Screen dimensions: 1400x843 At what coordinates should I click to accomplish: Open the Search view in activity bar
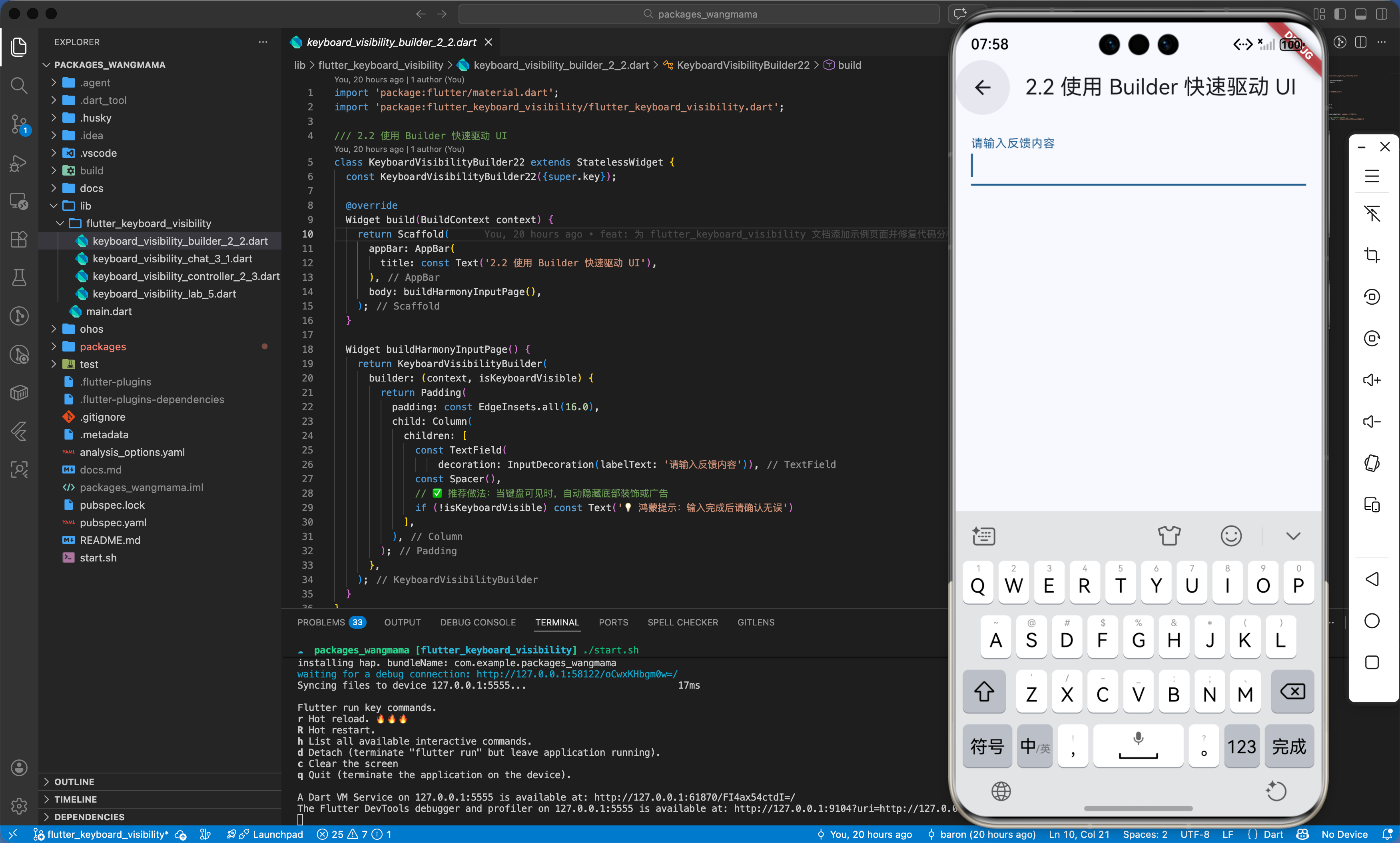coord(19,85)
